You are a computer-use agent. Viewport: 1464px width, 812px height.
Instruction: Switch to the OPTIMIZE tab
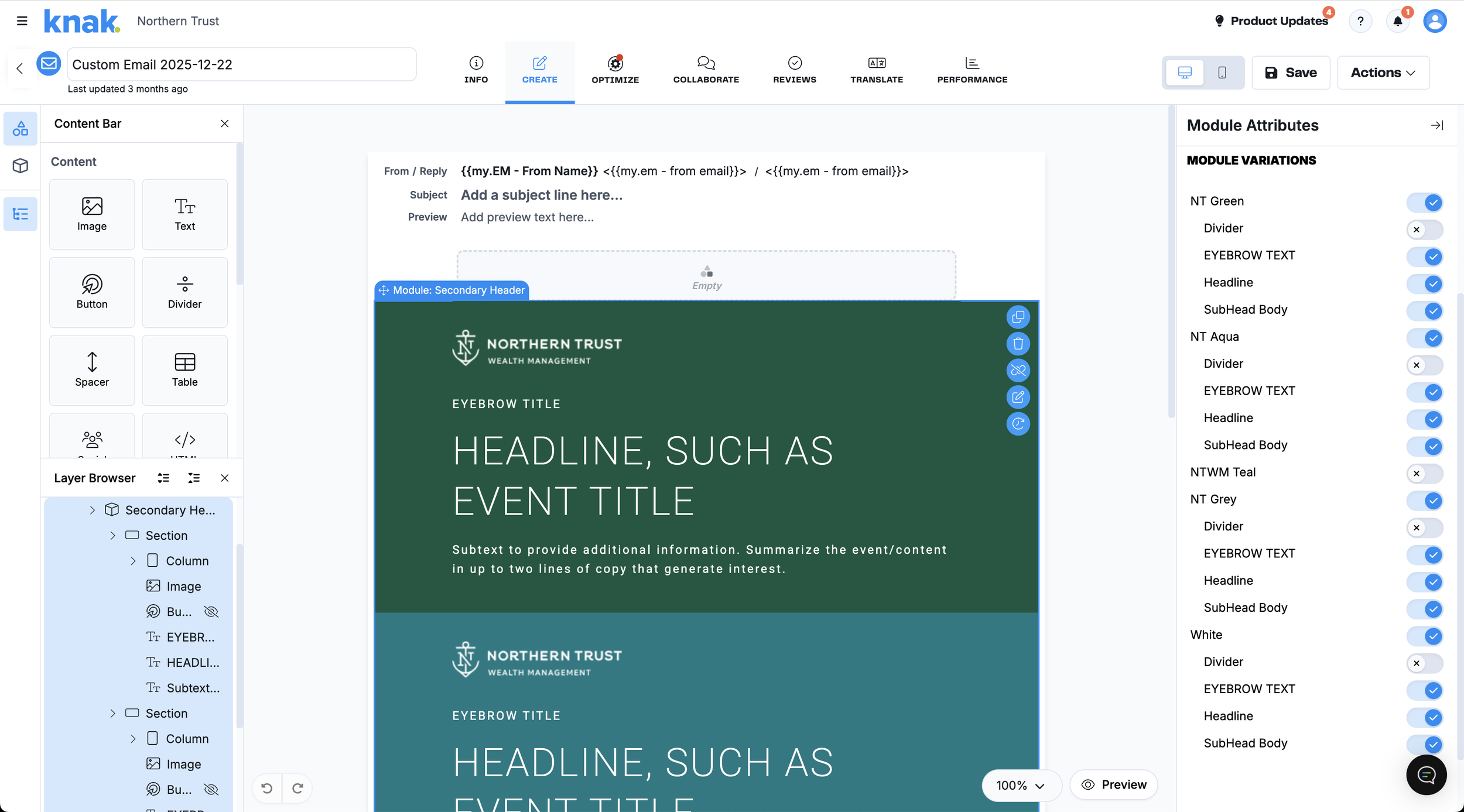[x=615, y=70]
